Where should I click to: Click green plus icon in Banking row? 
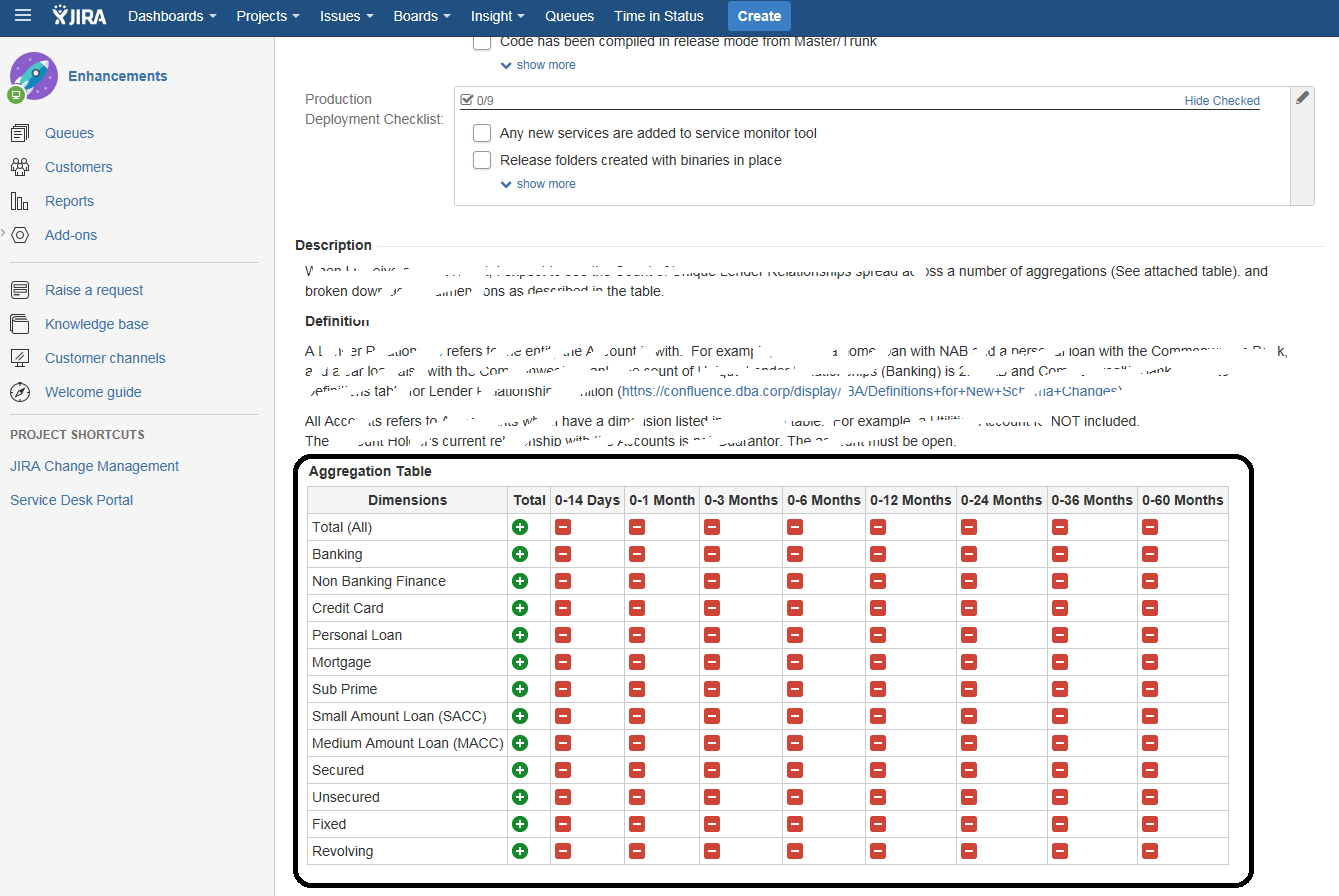(519, 554)
